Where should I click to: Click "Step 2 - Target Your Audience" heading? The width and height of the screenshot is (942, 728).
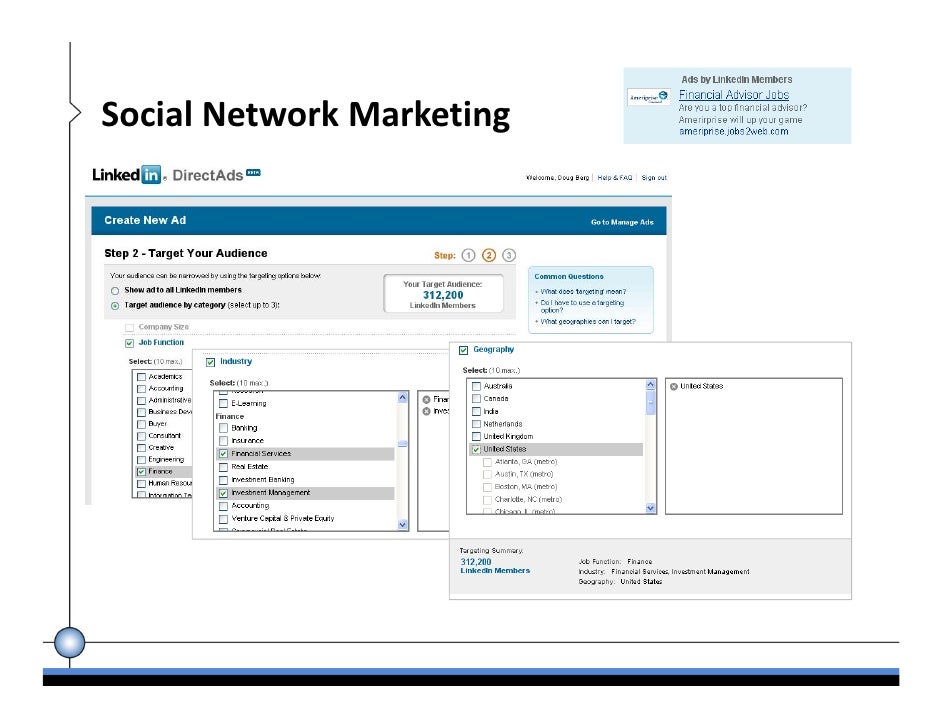coord(186,253)
